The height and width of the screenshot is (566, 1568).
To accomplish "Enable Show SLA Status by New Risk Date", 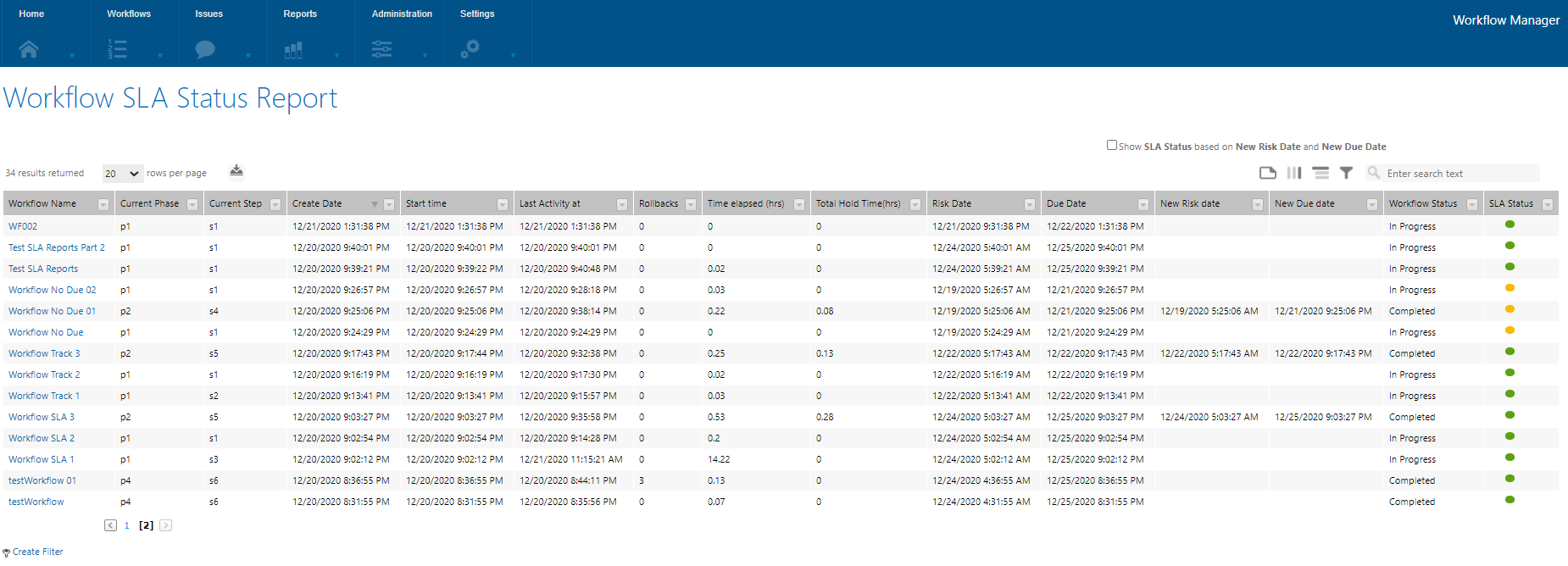I will (1112, 145).
